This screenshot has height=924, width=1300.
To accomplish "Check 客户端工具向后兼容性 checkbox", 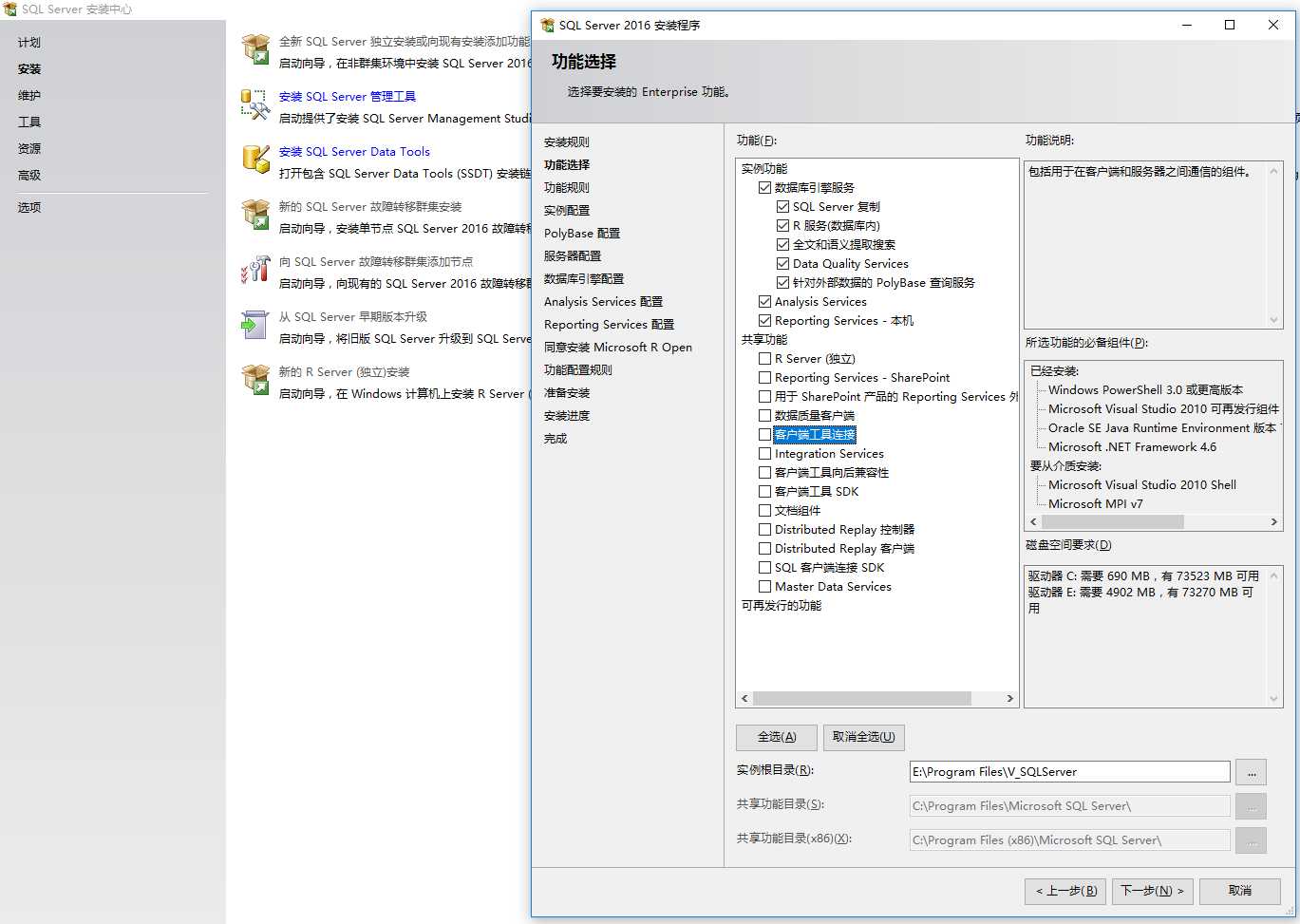I will (x=764, y=472).
